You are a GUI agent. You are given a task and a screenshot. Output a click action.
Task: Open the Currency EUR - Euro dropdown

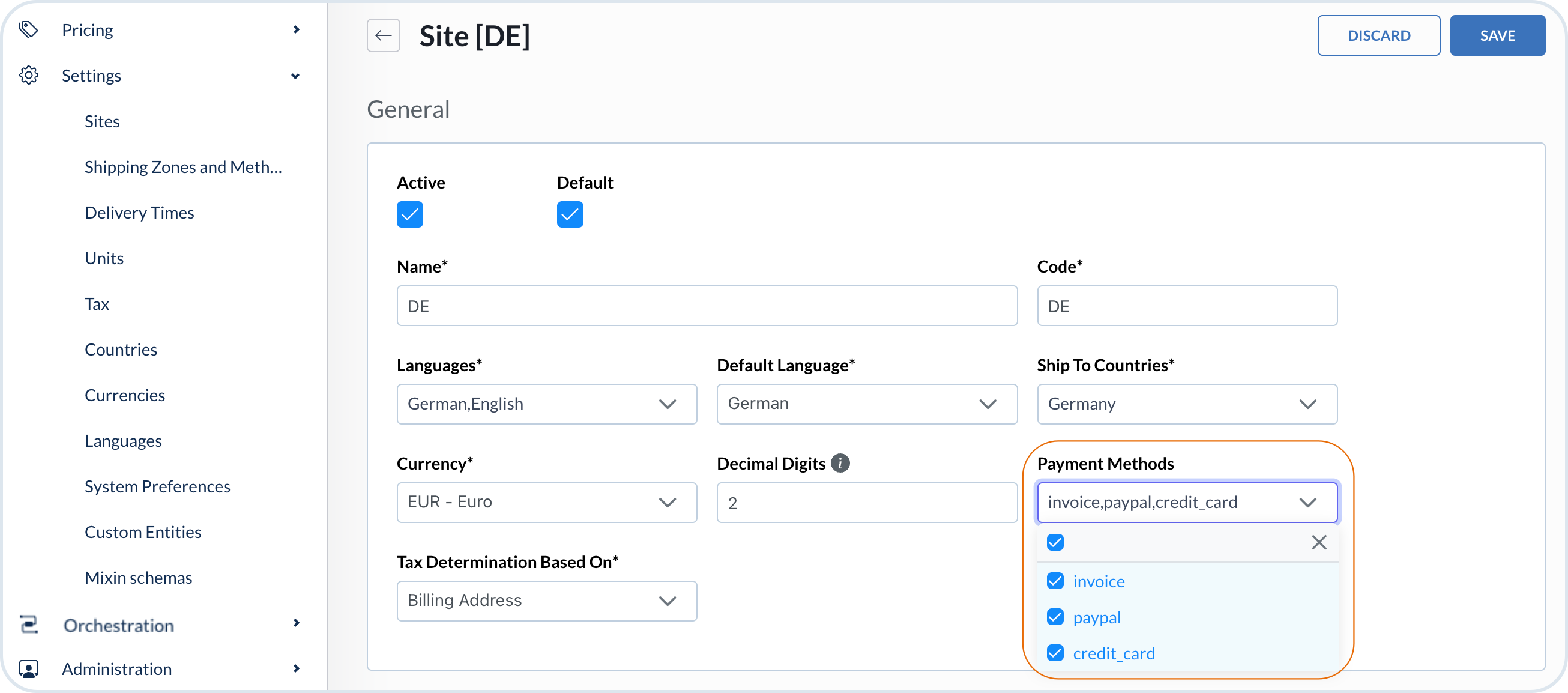pos(546,503)
